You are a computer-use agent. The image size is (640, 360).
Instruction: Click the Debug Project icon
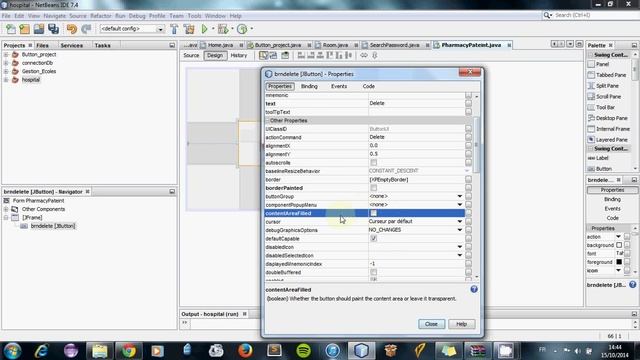(223, 29)
